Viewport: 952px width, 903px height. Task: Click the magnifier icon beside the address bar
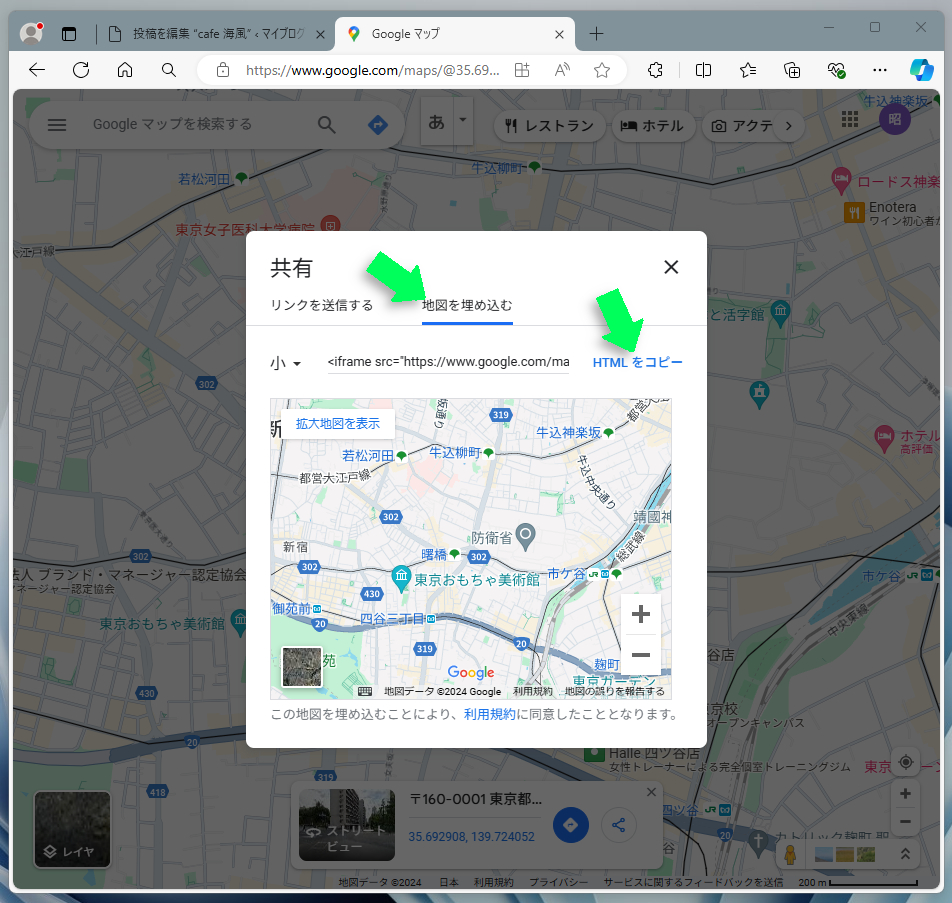pos(169,70)
